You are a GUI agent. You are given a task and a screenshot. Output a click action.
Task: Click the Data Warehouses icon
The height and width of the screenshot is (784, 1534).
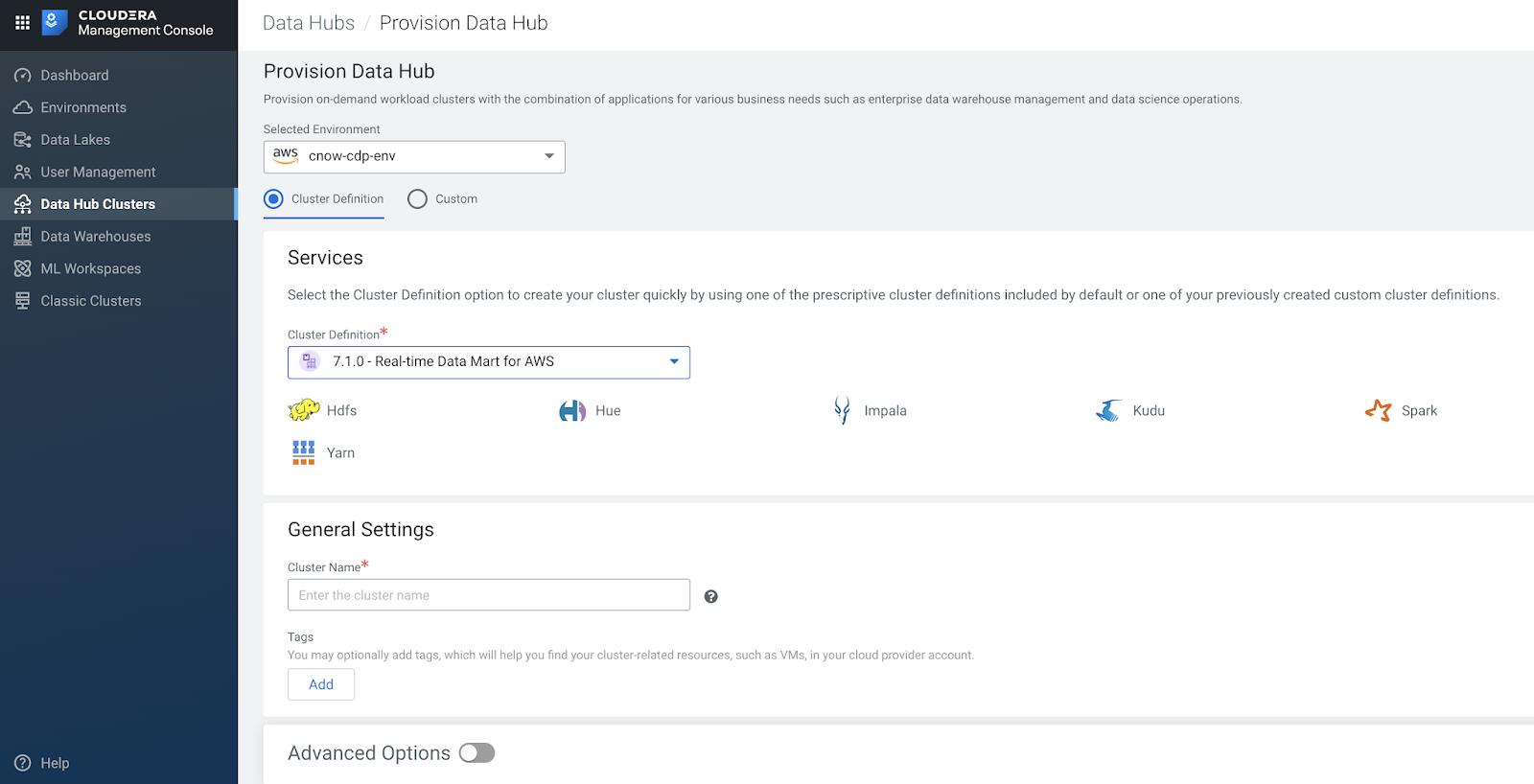23,237
